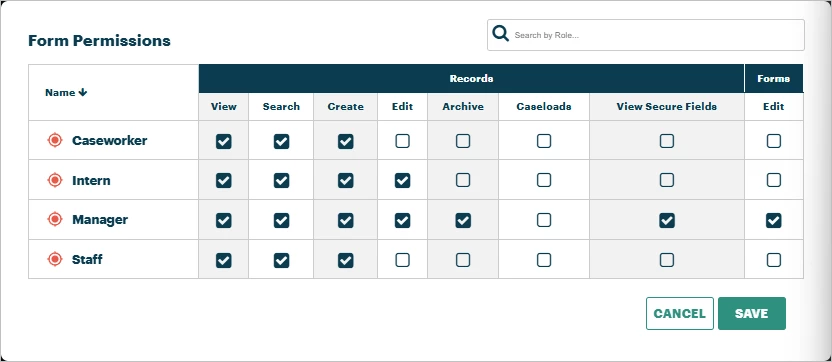Enable Intern Archive permission
This screenshot has width=832, height=362.
[463, 180]
